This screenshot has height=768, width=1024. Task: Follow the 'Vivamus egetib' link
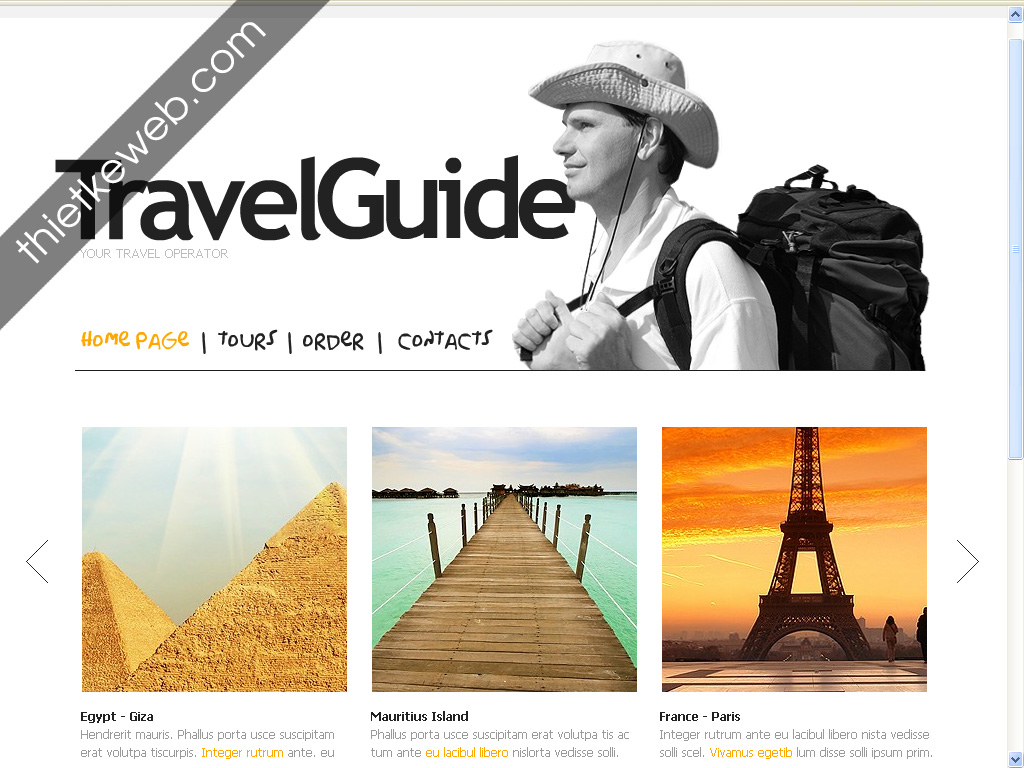750,752
